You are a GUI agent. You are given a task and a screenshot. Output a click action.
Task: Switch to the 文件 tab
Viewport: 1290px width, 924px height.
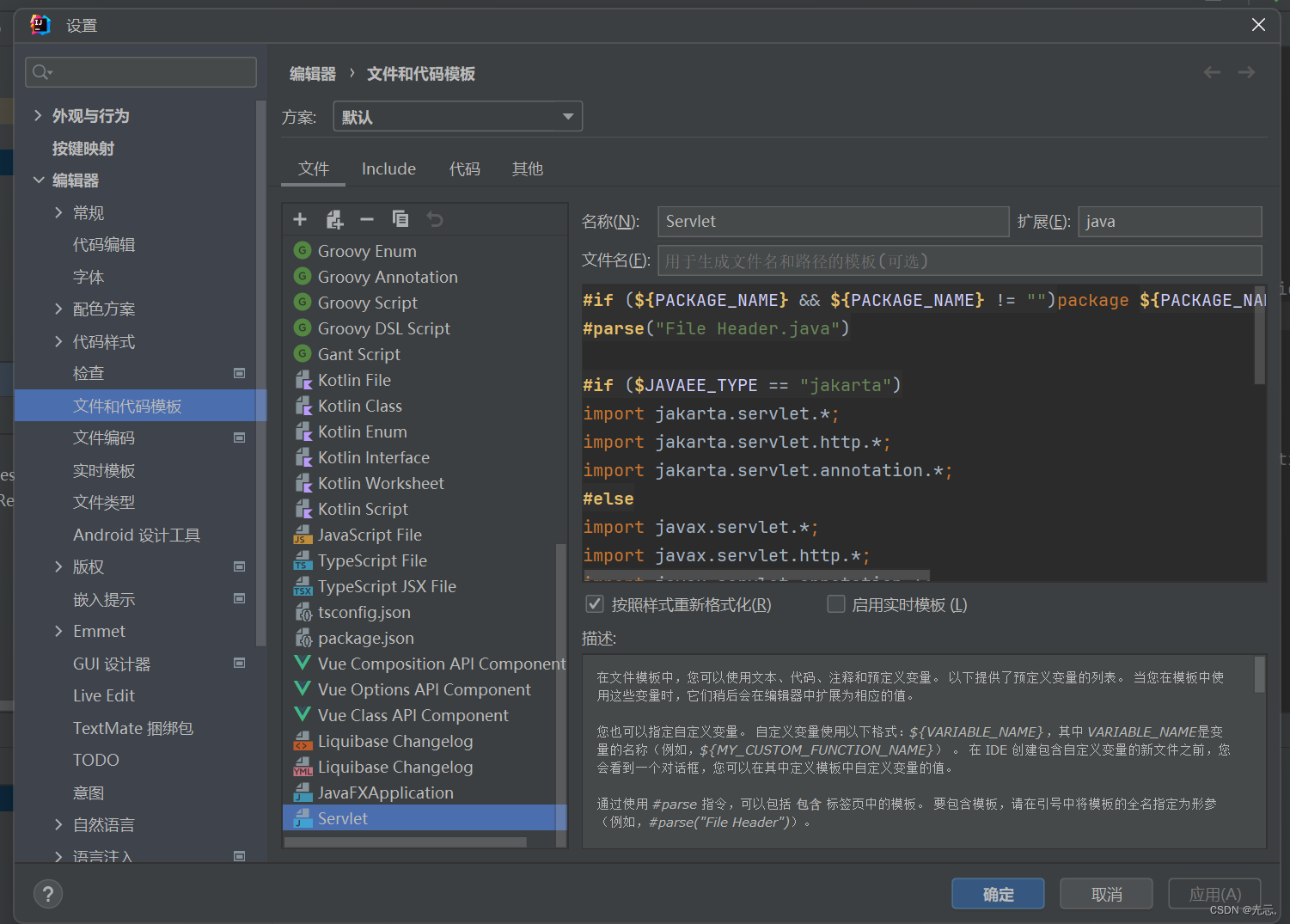(314, 168)
